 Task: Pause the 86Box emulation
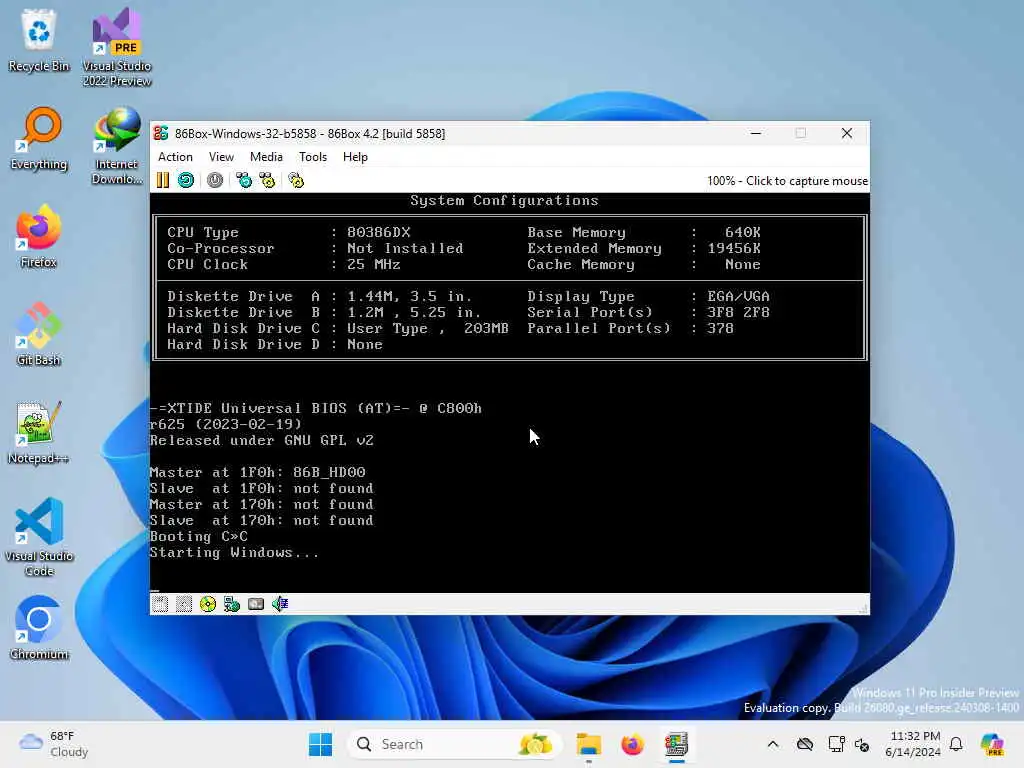163,180
